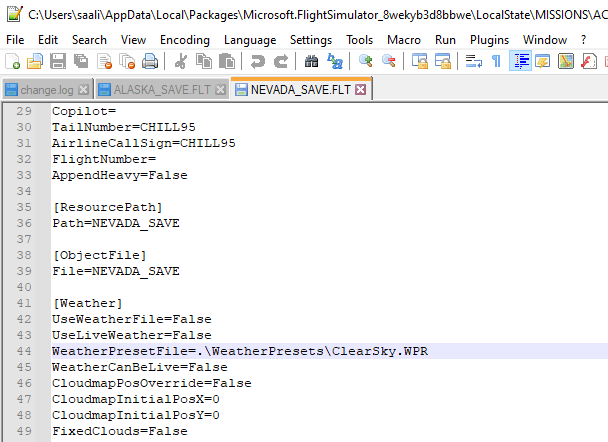Click the user-defined language icon

tap(543, 61)
